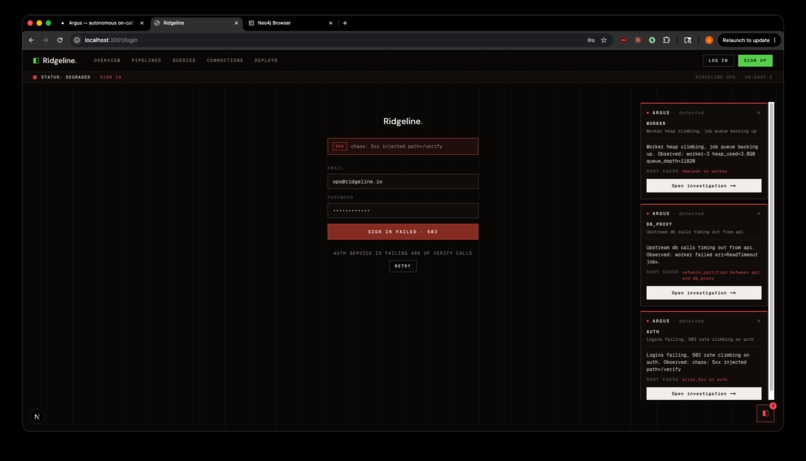This screenshot has height=461, width=806.
Task: Open a new tab with the plus icon
Action: tap(345, 23)
